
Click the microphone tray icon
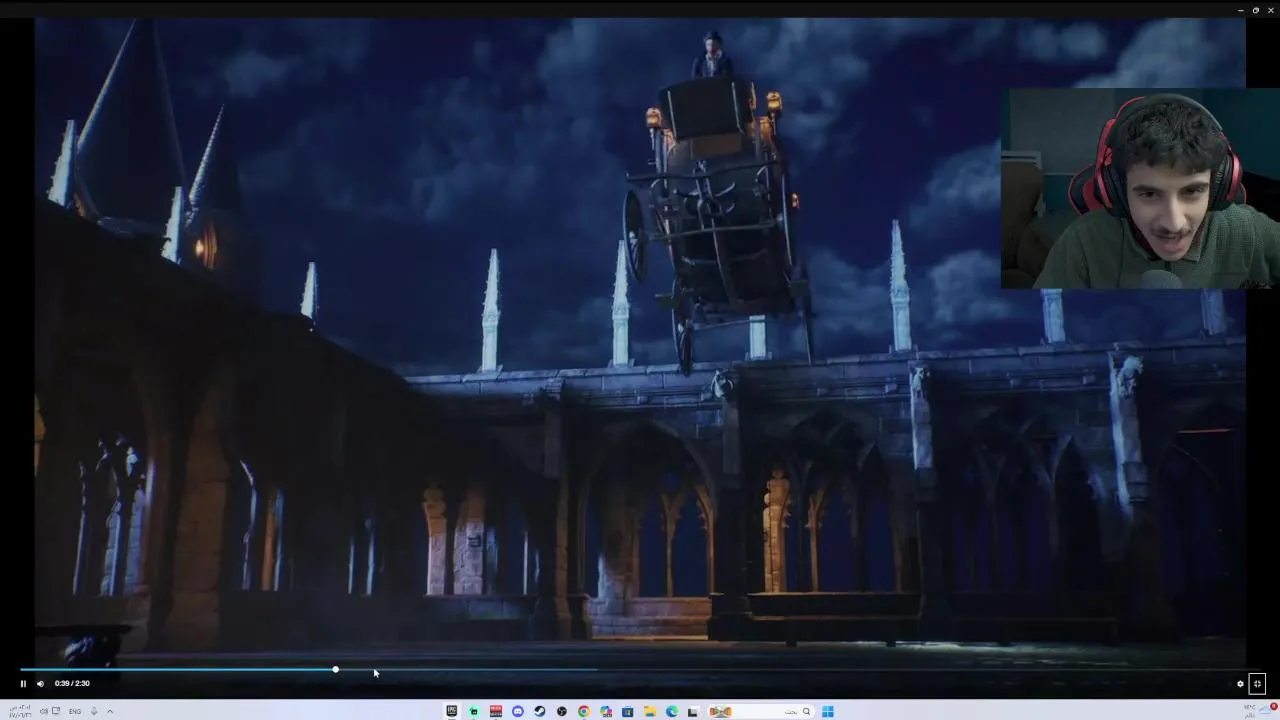pos(94,711)
